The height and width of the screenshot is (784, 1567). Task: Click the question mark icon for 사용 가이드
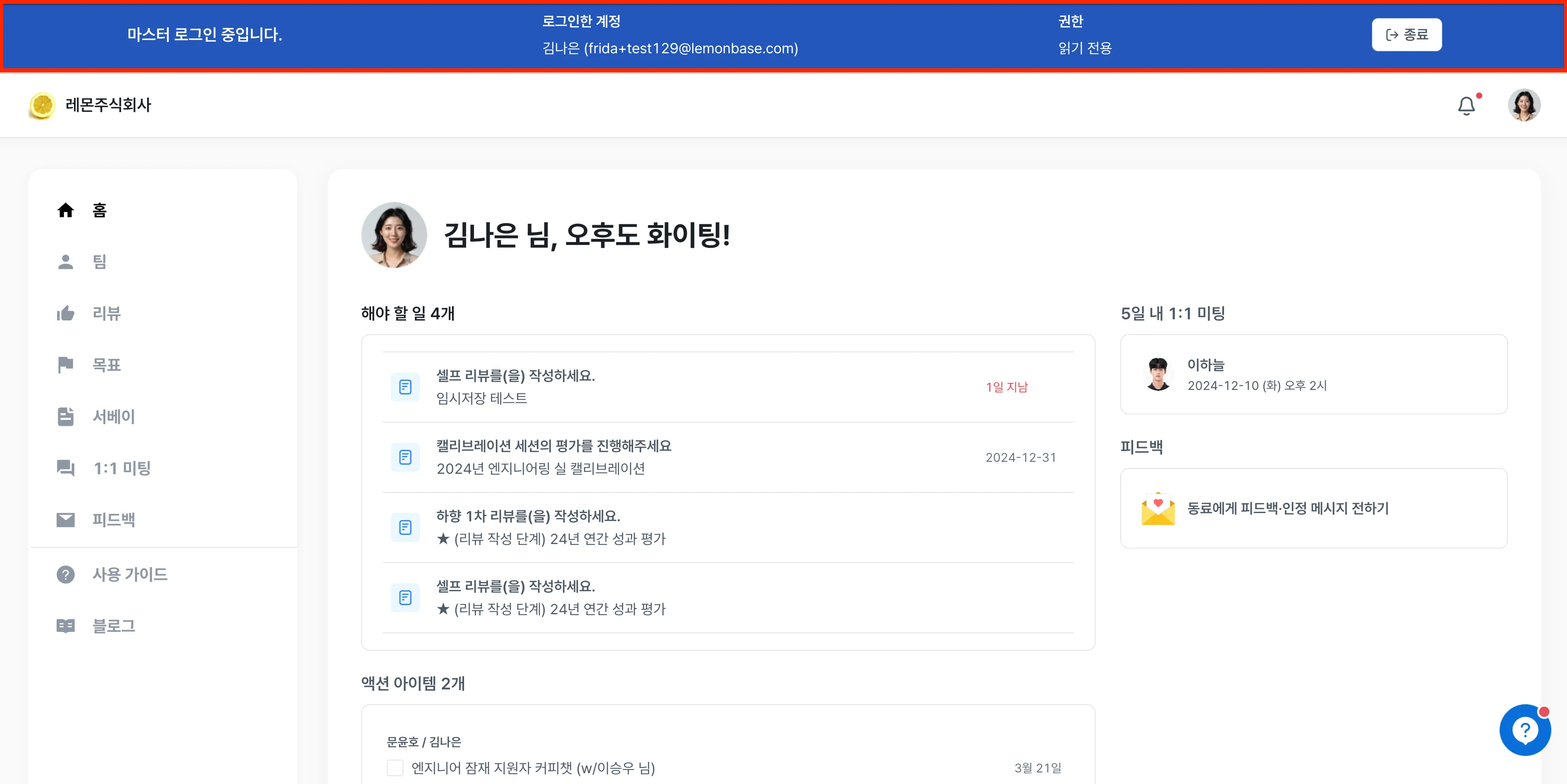click(x=66, y=574)
